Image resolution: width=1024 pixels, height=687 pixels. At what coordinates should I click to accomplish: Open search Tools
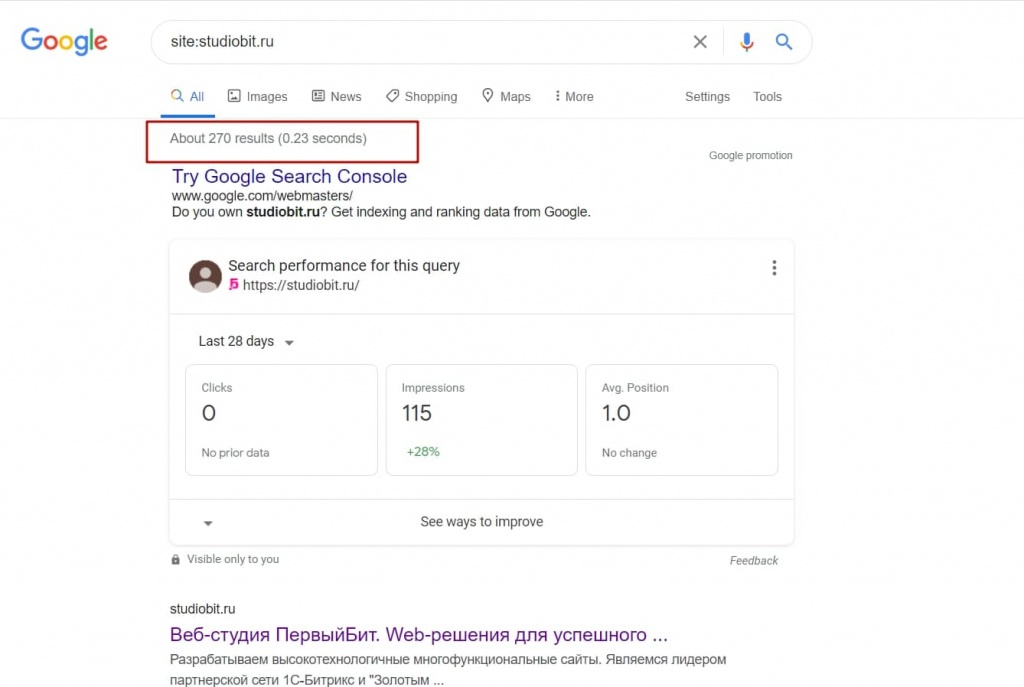[x=767, y=97]
